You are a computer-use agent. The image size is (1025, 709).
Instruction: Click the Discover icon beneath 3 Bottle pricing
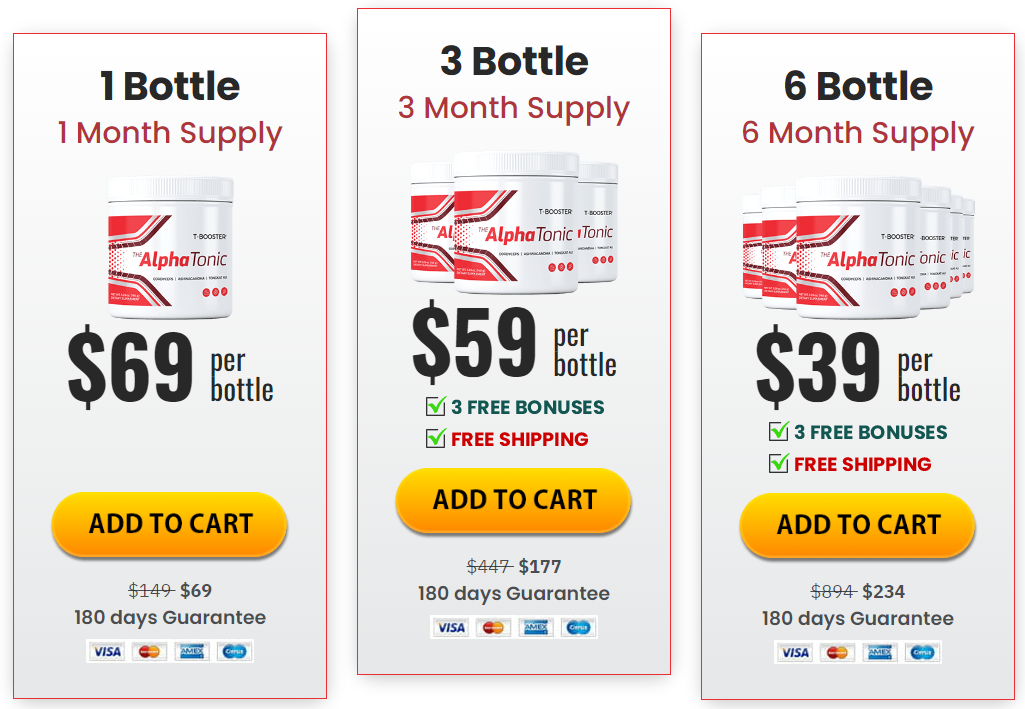pyautogui.click(x=578, y=627)
